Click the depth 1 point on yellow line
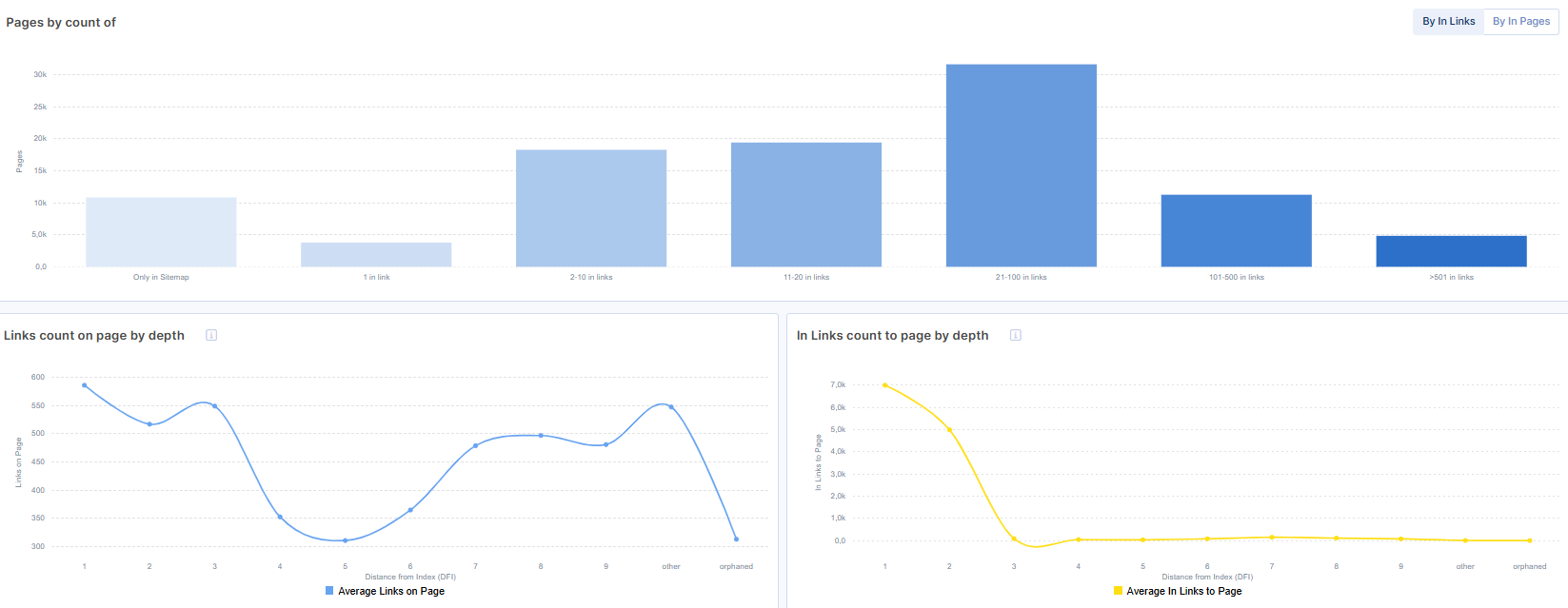1568x608 pixels. (885, 385)
